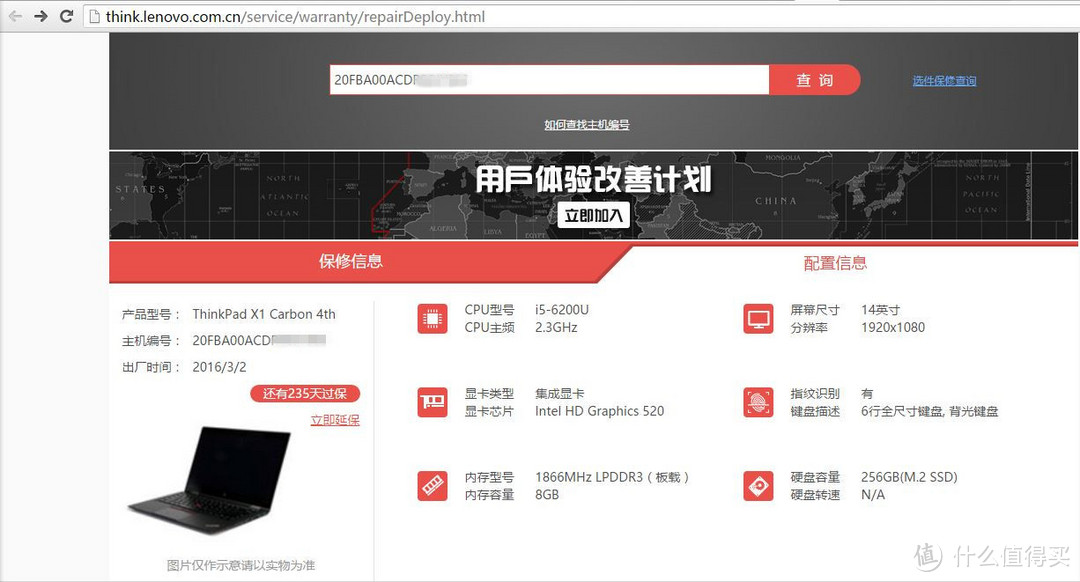Click the '产品型号：' label

[x=151, y=315]
